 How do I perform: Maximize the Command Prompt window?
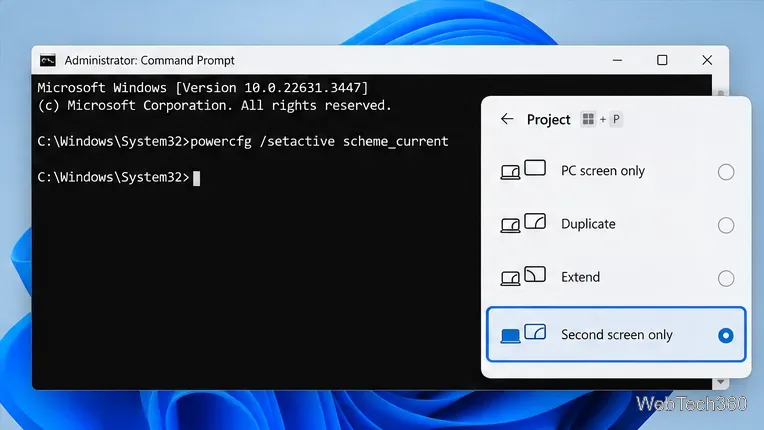pos(662,60)
